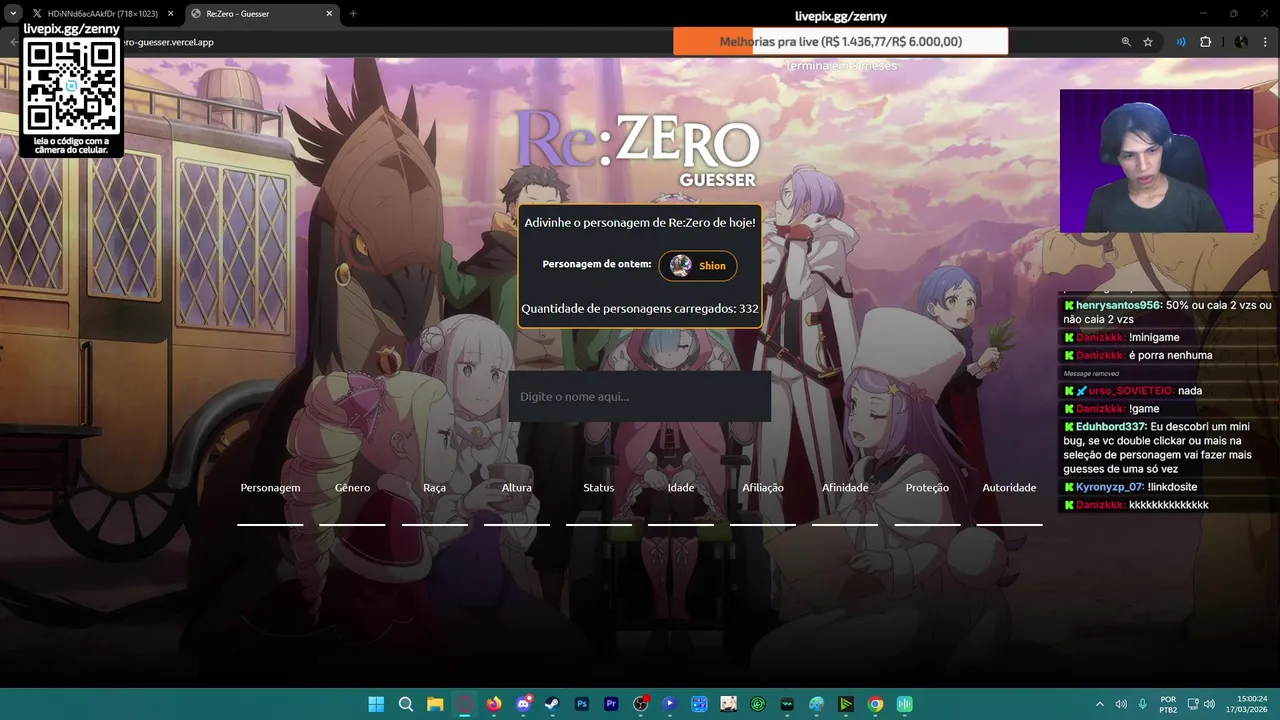Click the Shion character avatar thumbnail

click(681, 266)
